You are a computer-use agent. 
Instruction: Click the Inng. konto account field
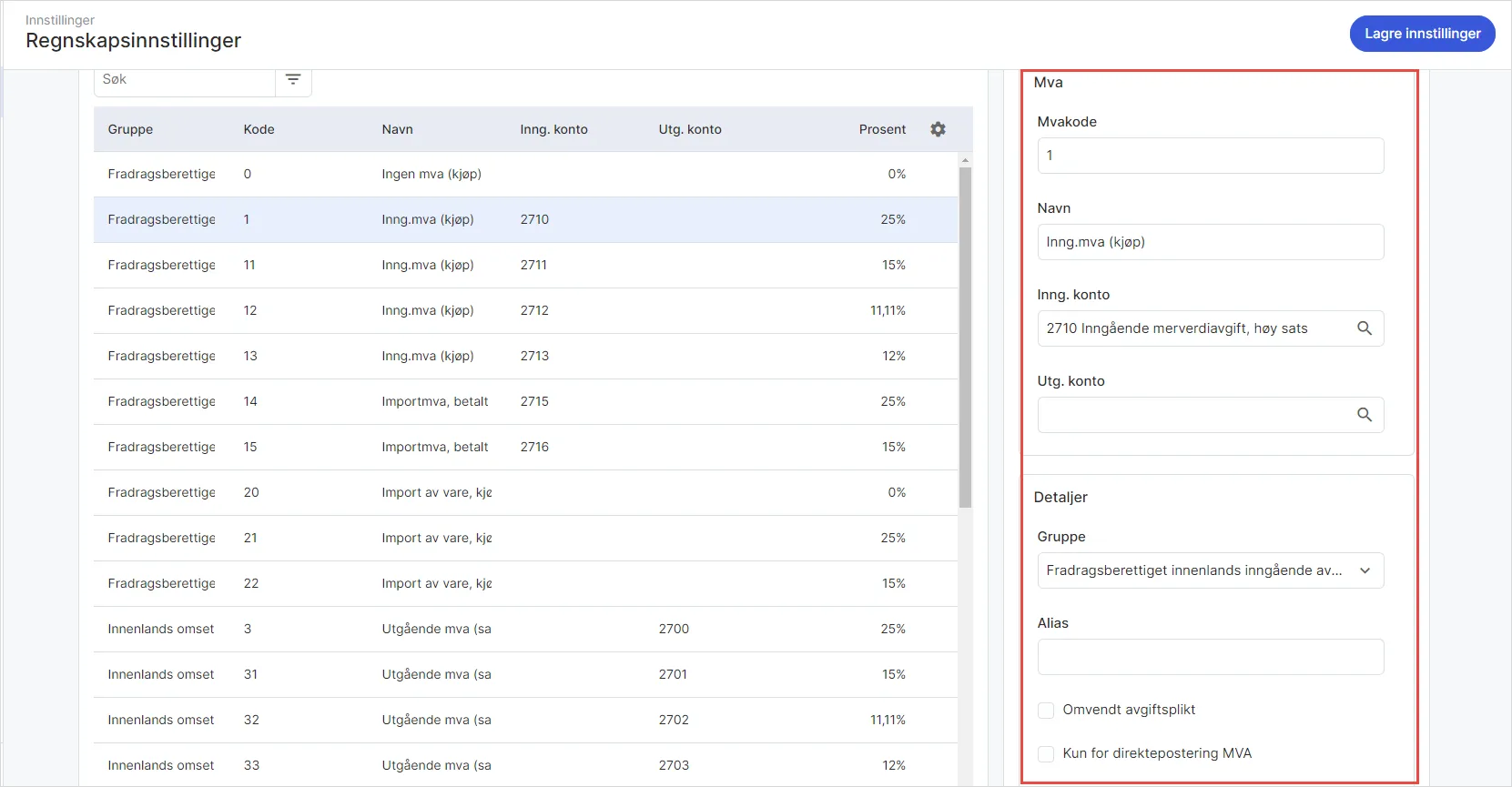1211,328
